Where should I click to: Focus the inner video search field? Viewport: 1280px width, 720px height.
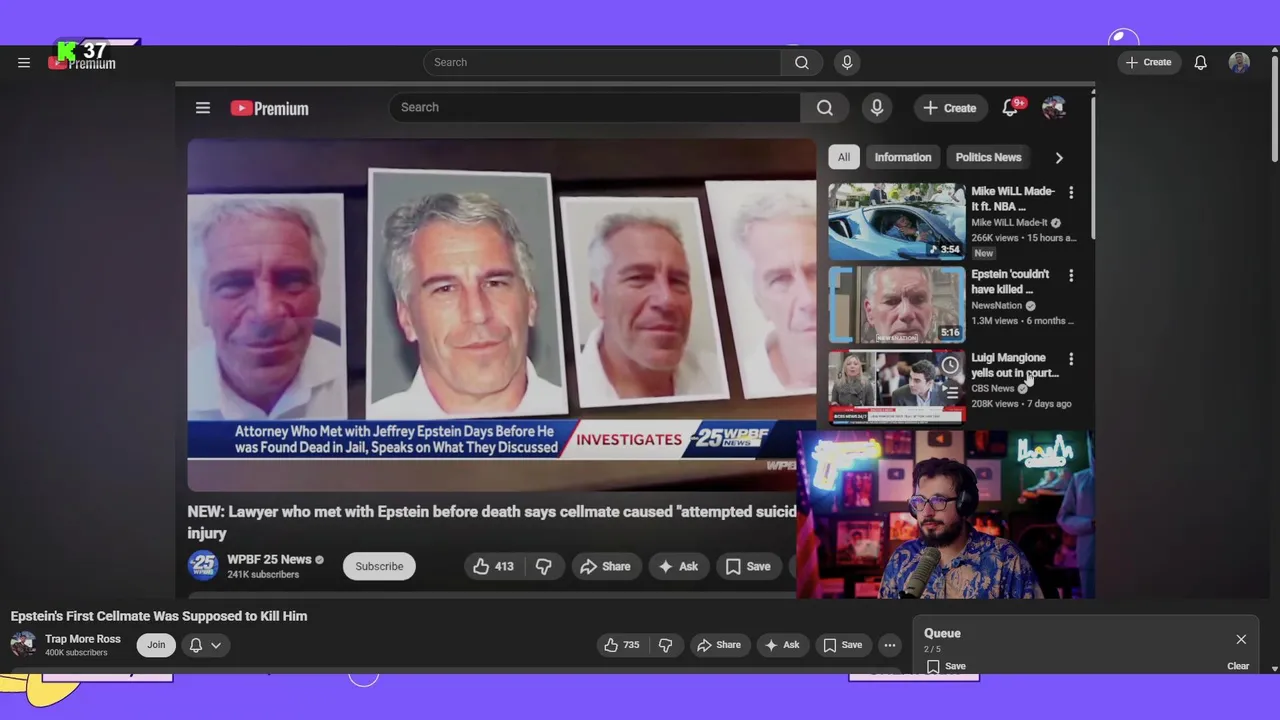pyautogui.click(x=594, y=107)
